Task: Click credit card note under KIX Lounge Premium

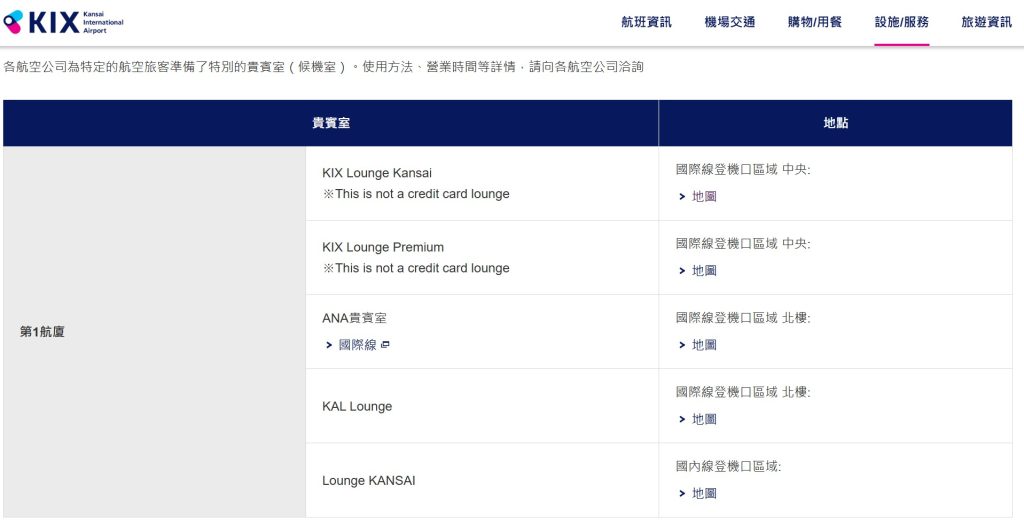Action: pos(416,269)
